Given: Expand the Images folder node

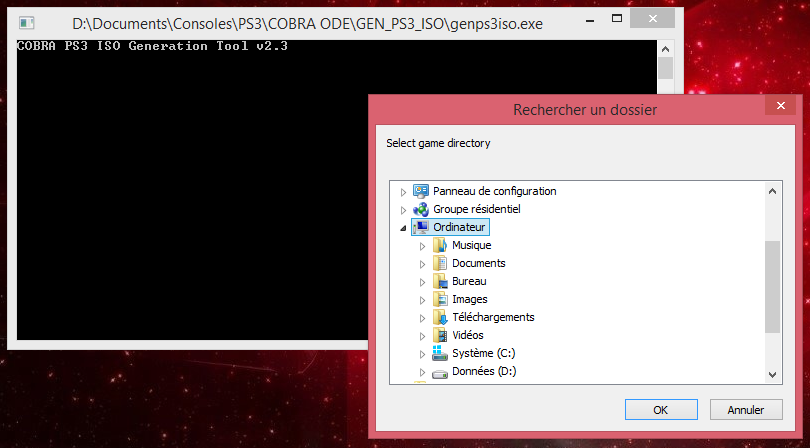Looking at the screenshot, I should 423,300.
